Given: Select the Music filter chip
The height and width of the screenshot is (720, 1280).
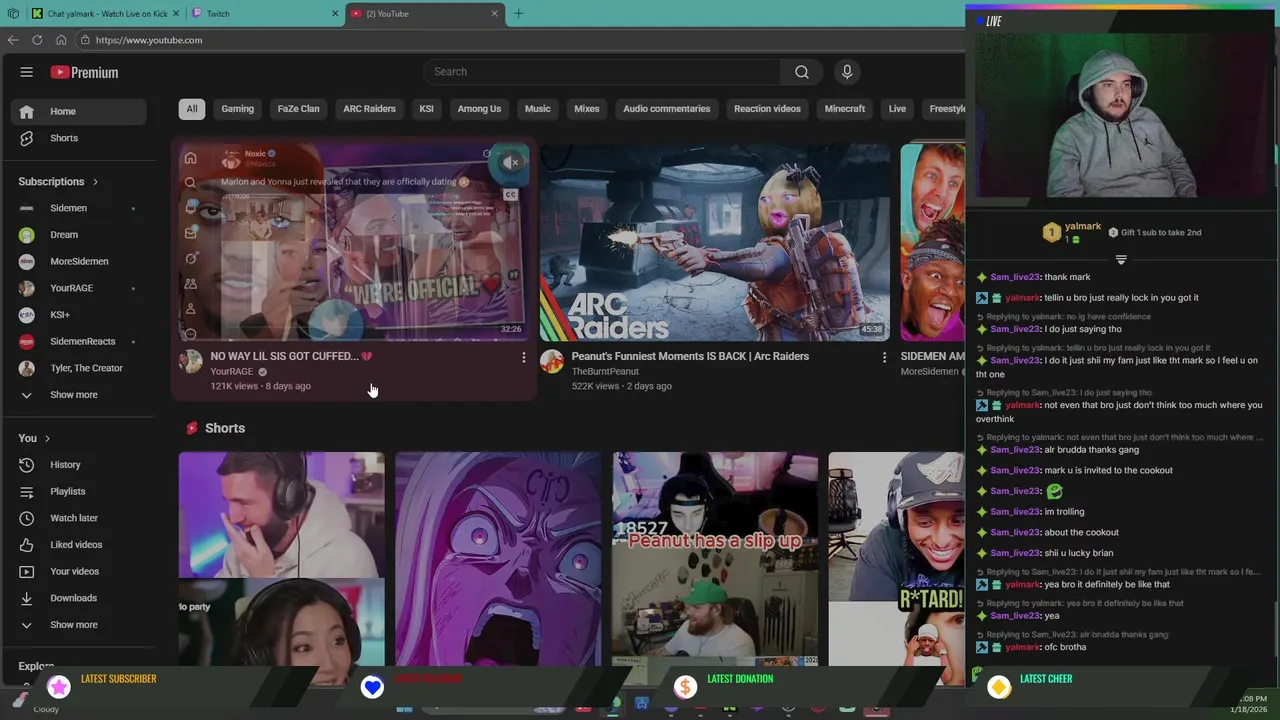Looking at the screenshot, I should pyautogui.click(x=537, y=109).
